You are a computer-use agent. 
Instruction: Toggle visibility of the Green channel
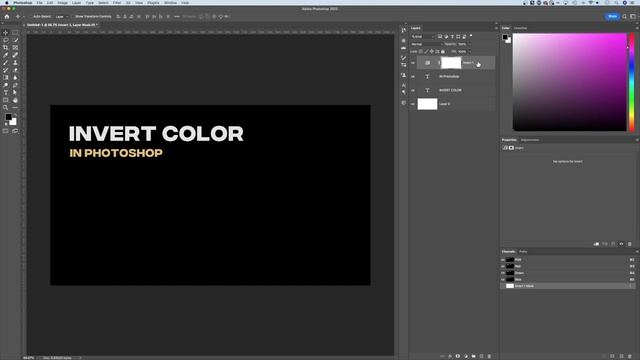pyautogui.click(x=503, y=273)
